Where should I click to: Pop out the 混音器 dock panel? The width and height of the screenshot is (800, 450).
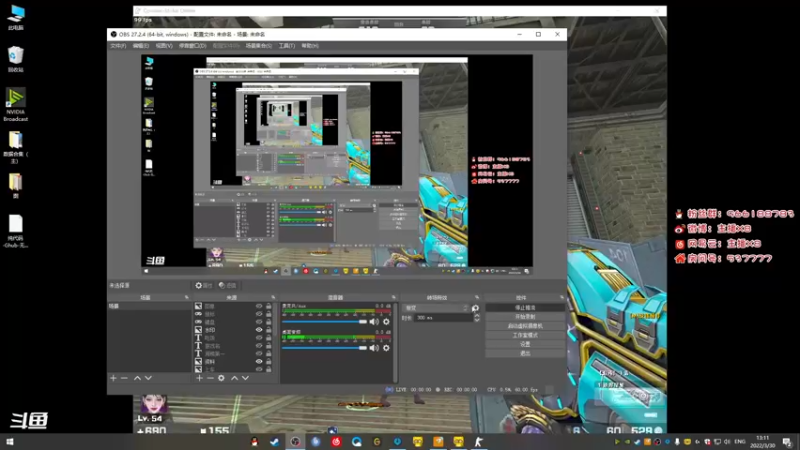tap(393, 297)
